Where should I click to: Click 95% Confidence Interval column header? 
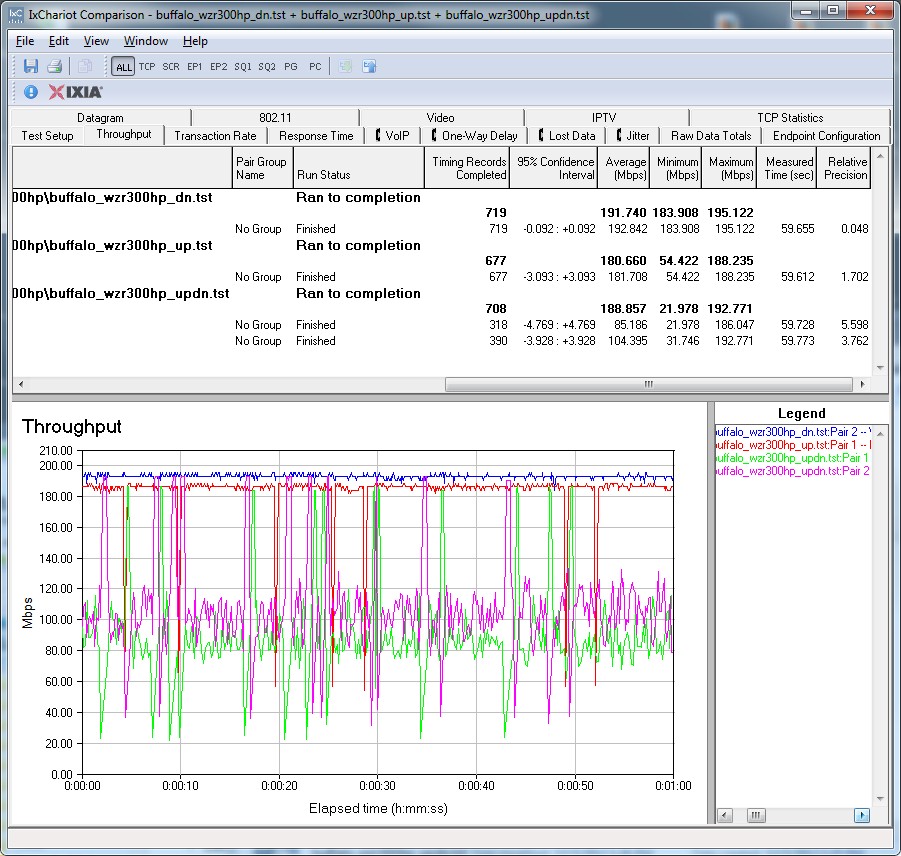coord(553,168)
